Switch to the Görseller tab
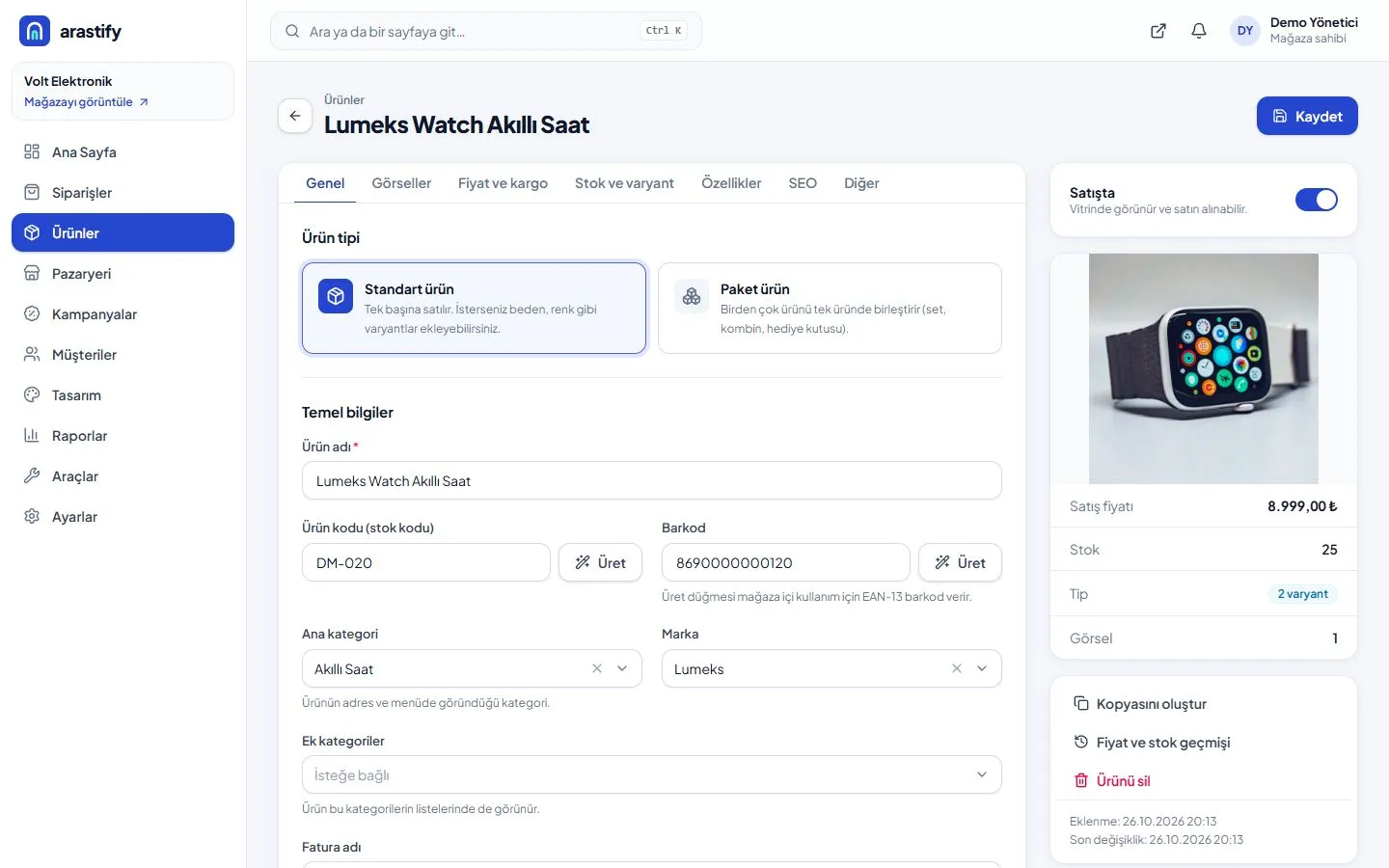The width and height of the screenshot is (1389, 868). pyautogui.click(x=401, y=183)
